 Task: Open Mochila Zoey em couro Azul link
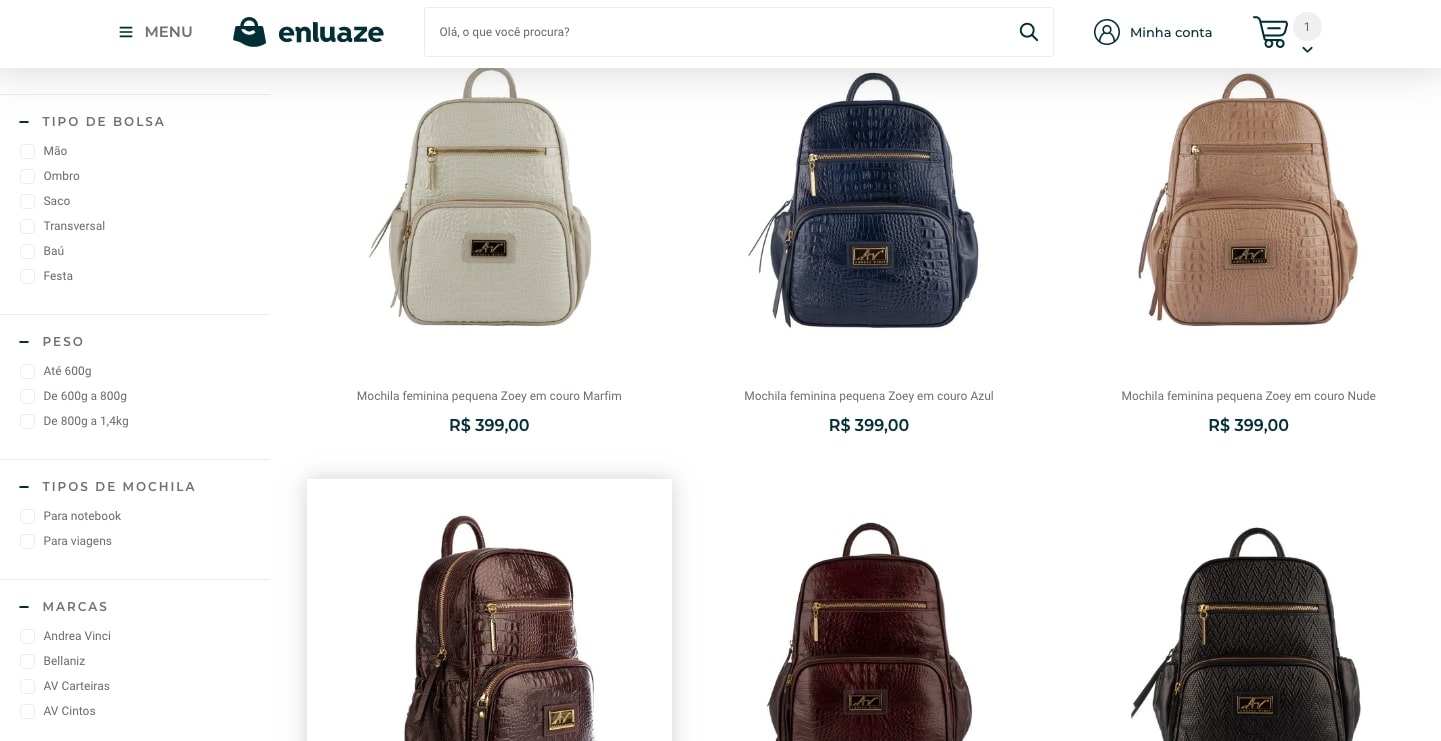point(869,396)
